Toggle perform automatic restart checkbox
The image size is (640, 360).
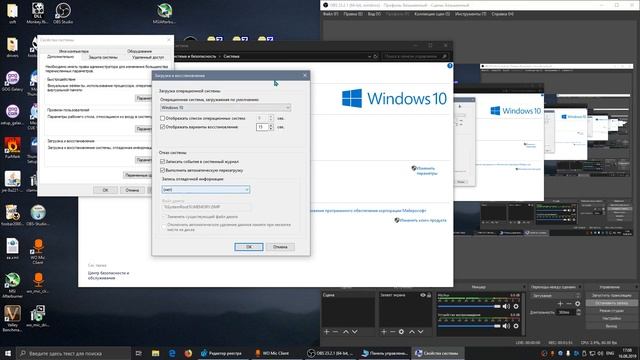click(x=162, y=170)
